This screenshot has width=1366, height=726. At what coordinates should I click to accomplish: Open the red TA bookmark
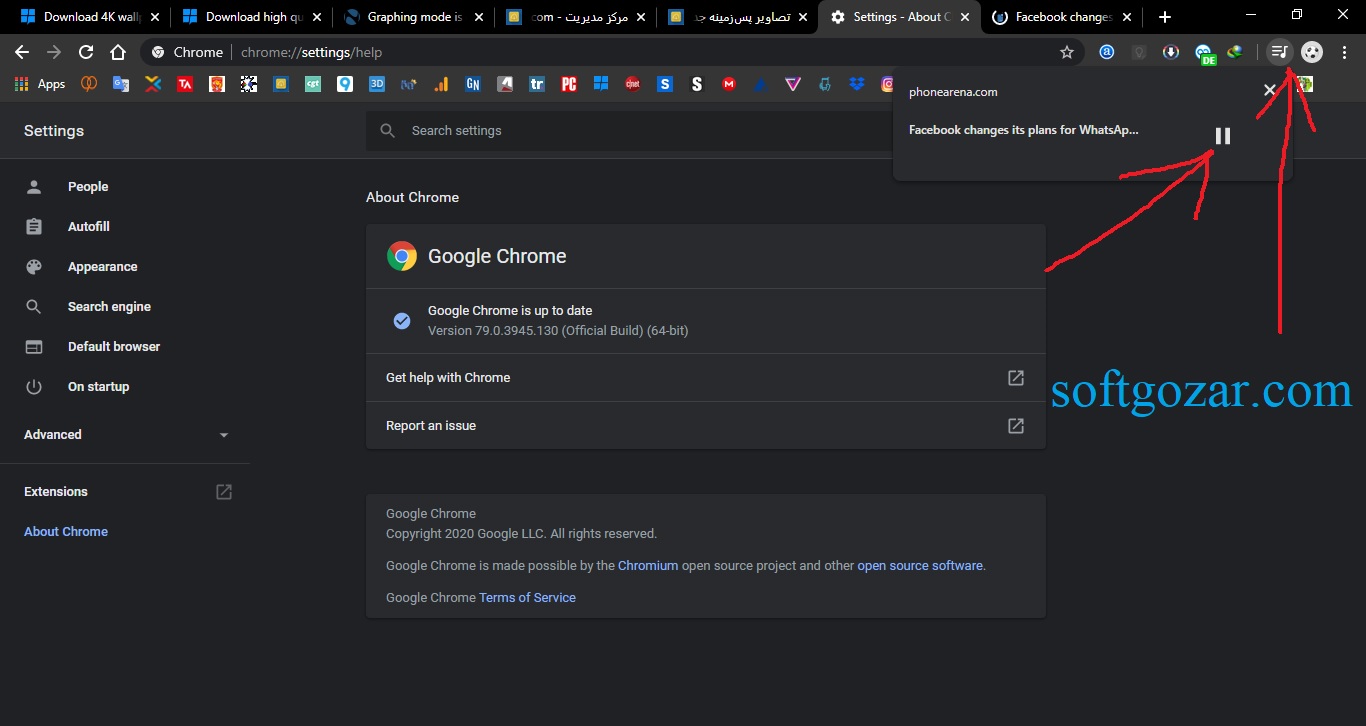185,84
